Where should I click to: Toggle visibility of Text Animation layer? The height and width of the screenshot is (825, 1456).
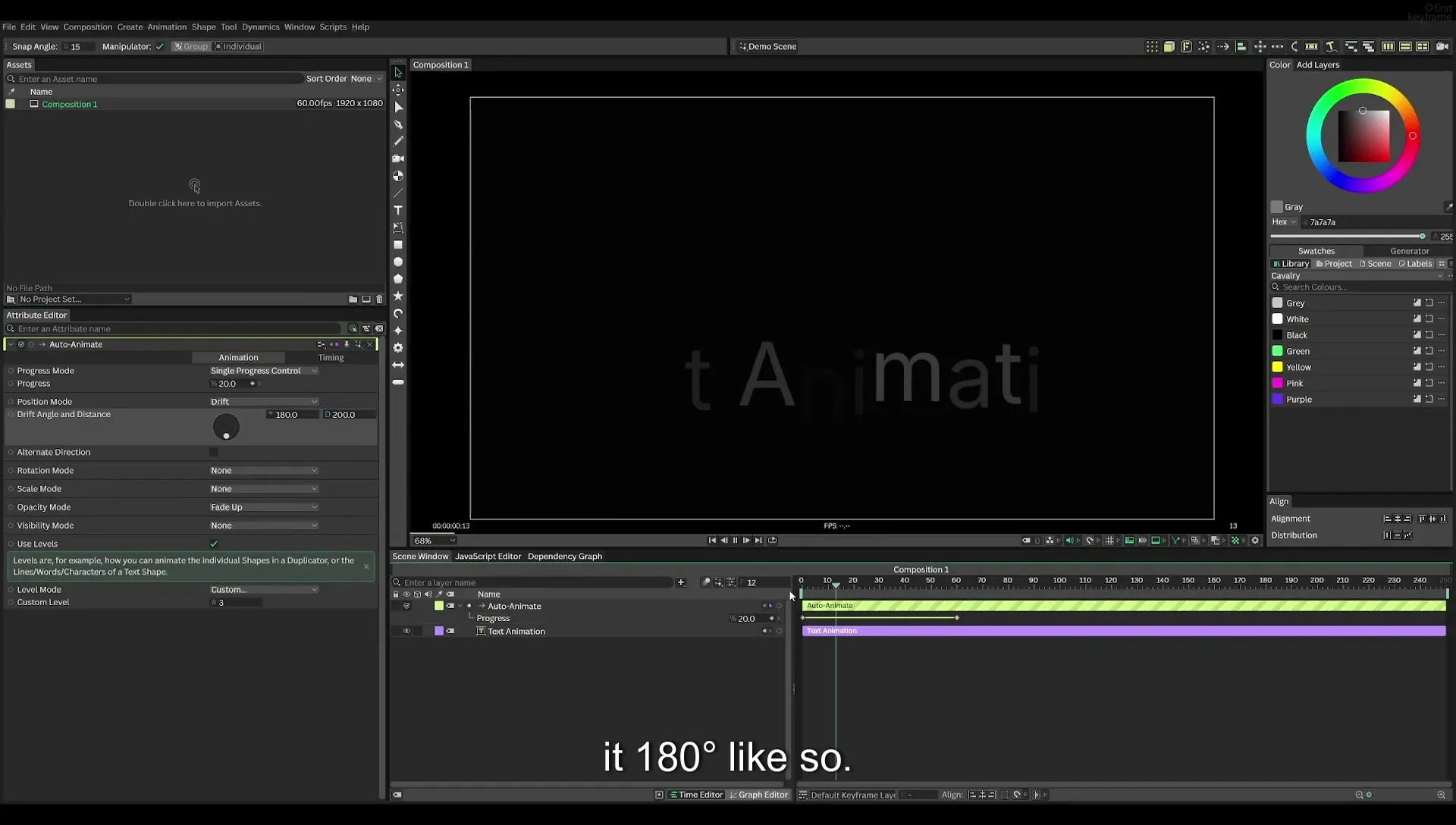tap(406, 631)
